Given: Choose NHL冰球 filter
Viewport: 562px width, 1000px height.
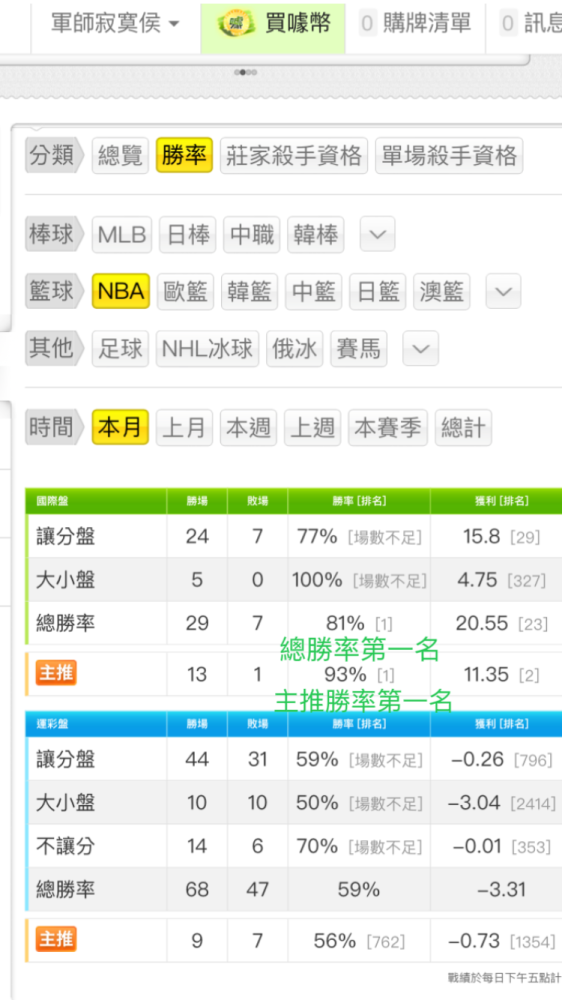Looking at the screenshot, I should (207, 349).
